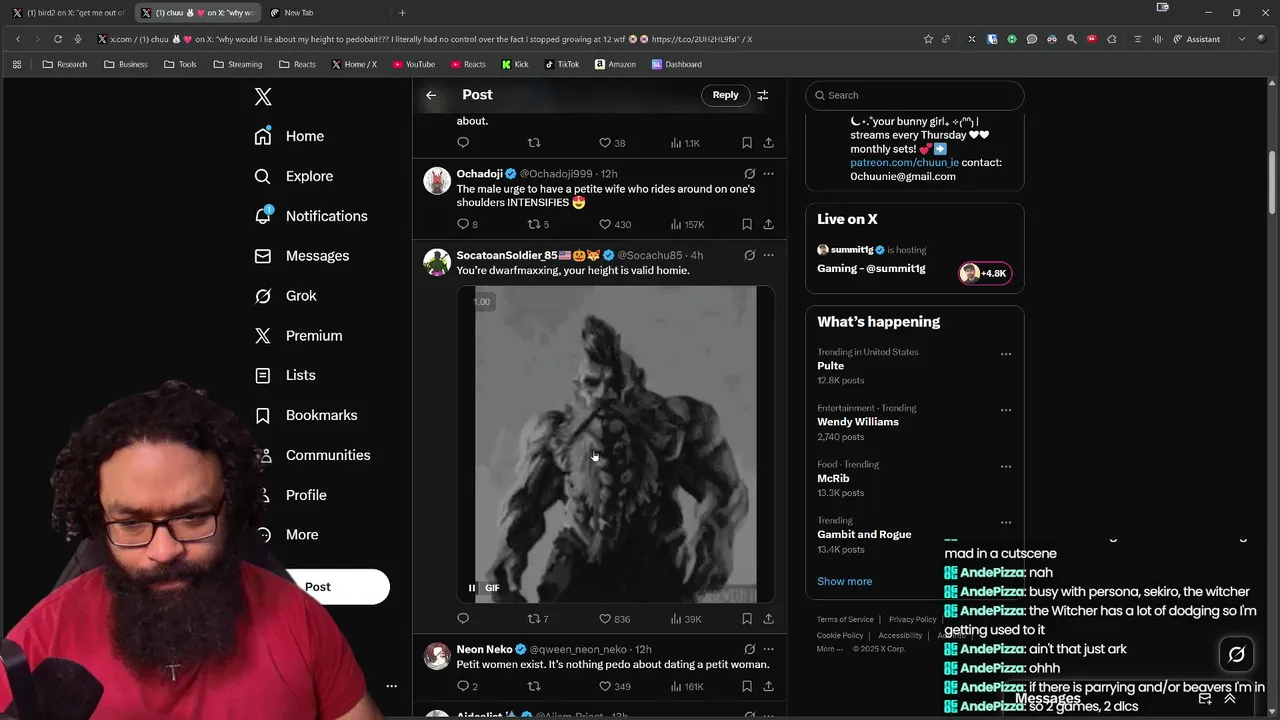Viewport: 1280px width, 720px height.
Task: Open more options on SocatoanSoldier_85's reply
Action: [768, 255]
